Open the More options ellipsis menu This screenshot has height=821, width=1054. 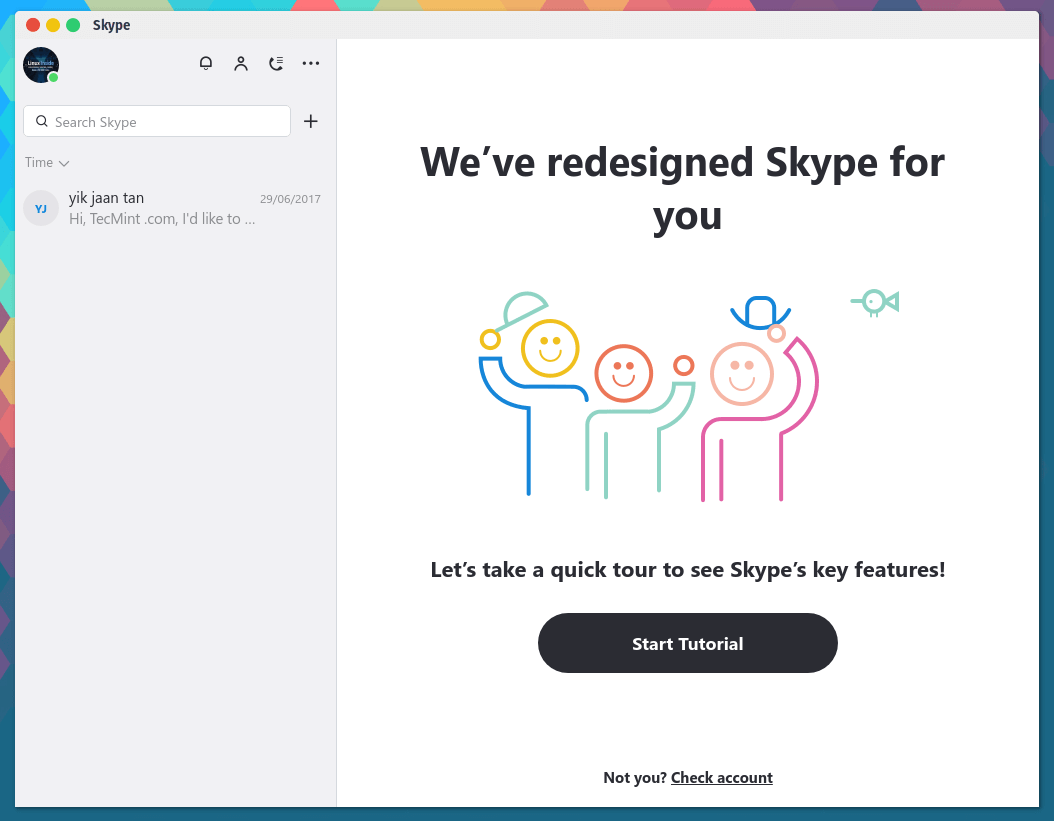pos(311,64)
